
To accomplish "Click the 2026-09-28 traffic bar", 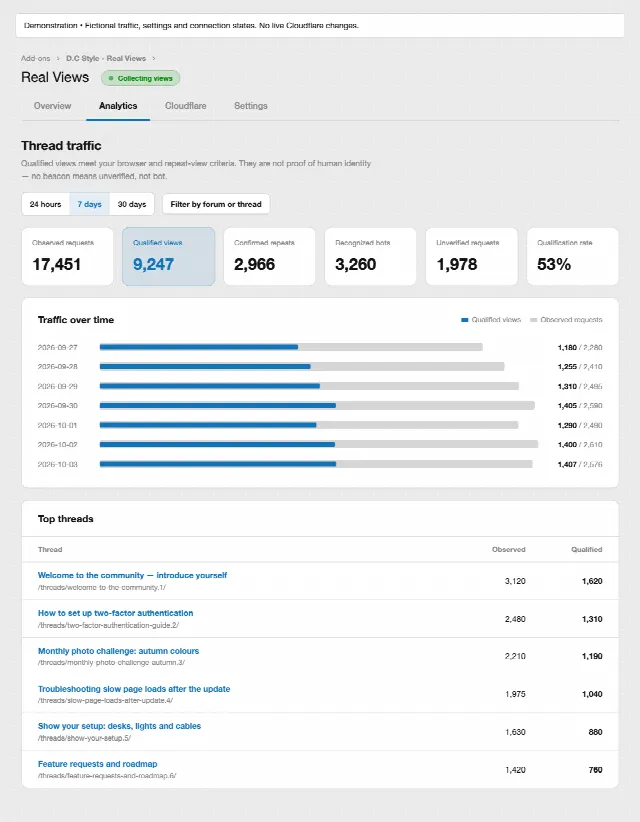I will [302, 366].
